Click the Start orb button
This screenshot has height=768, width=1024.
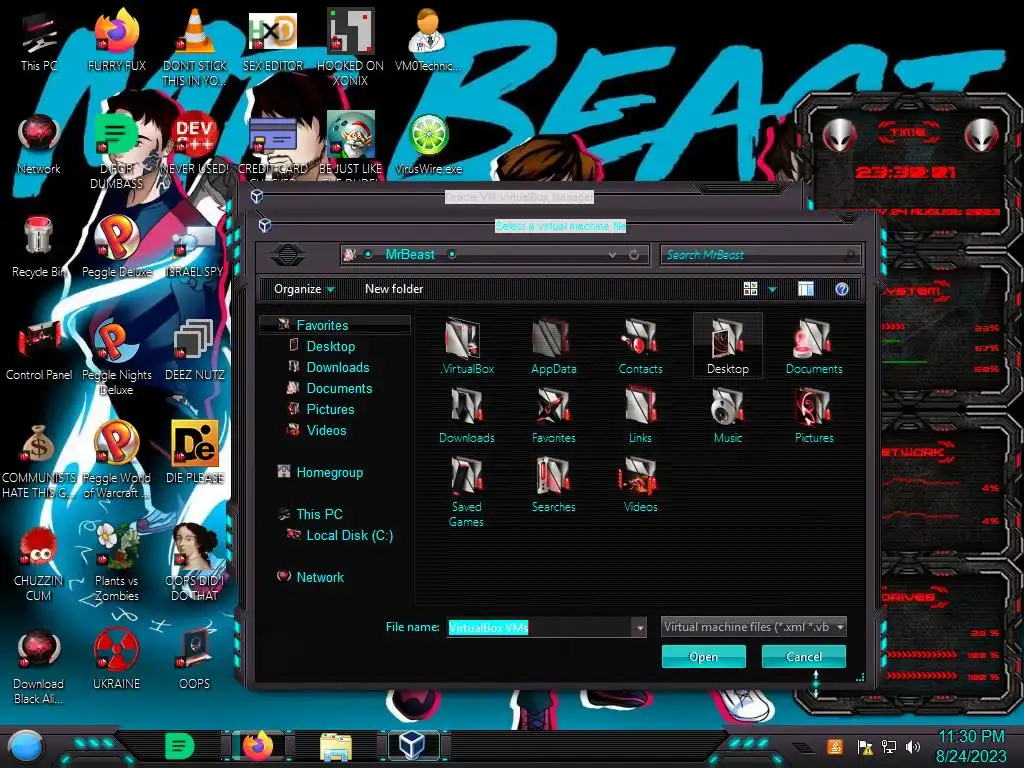(x=26, y=747)
